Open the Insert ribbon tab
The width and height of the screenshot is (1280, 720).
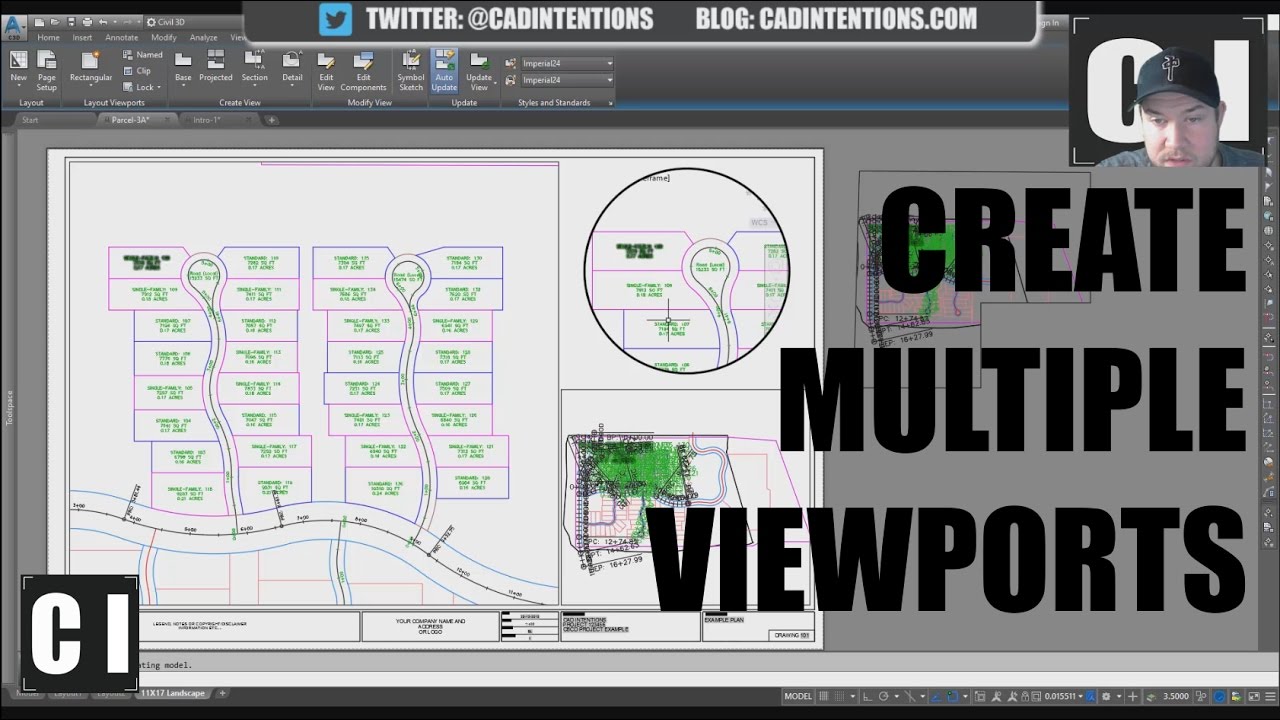(x=82, y=37)
